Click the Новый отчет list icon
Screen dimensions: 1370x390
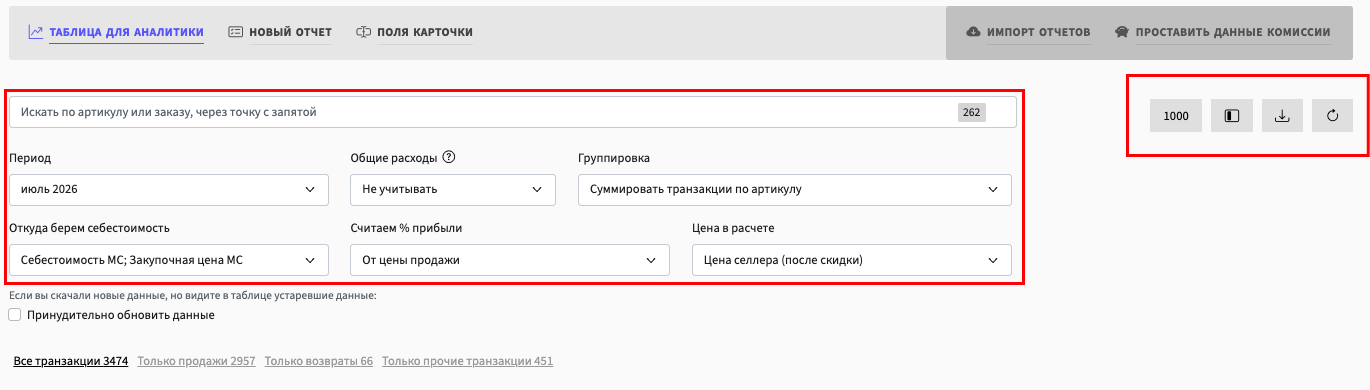click(235, 32)
